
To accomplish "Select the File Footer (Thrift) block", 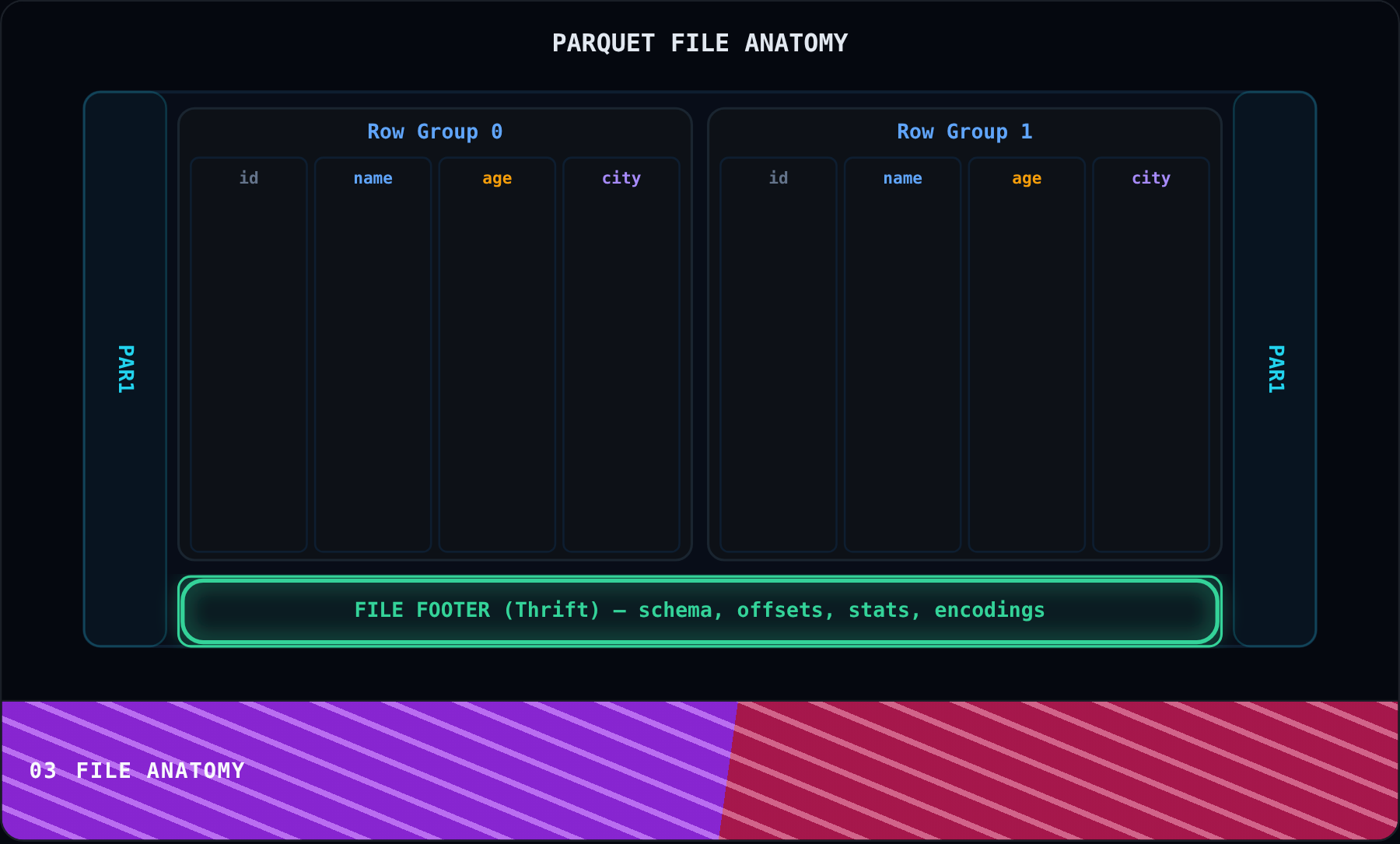I will pyautogui.click(x=700, y=611).
